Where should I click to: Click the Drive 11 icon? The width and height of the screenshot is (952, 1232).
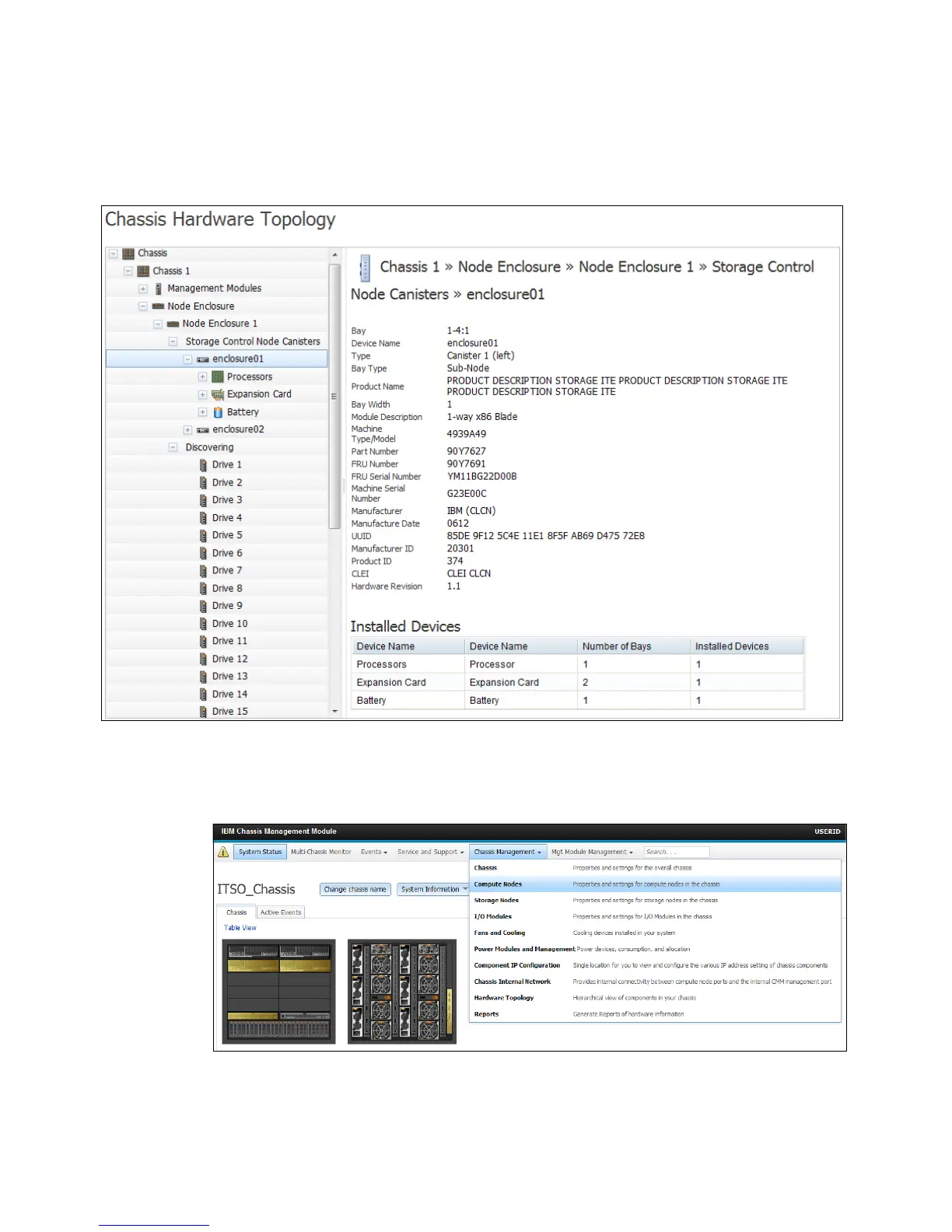tap(203, 642)
